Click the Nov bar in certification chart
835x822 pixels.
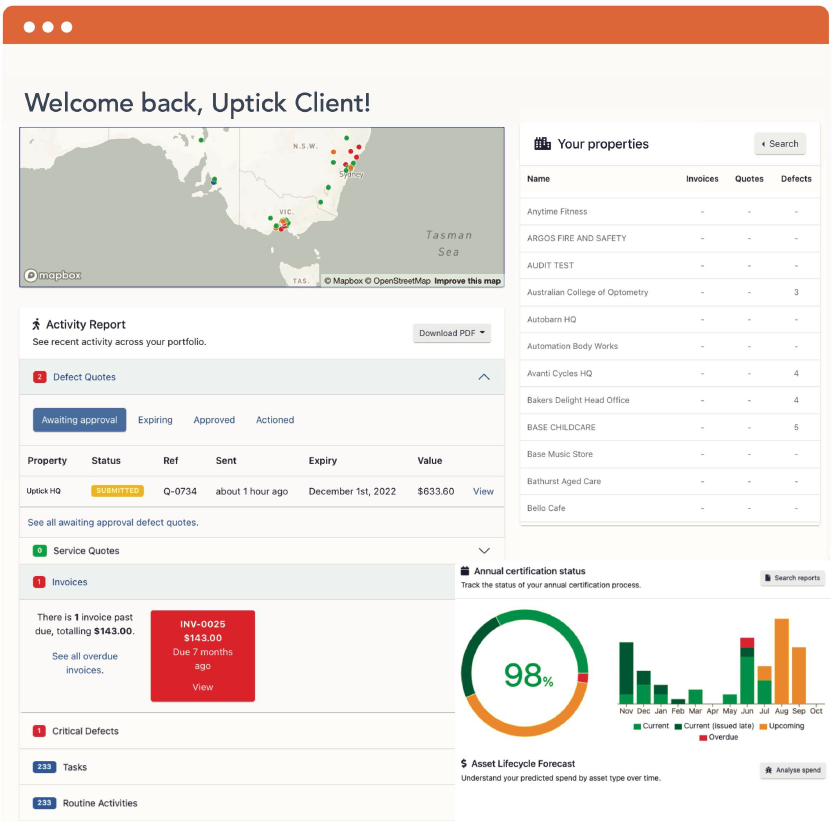[626, 673]
